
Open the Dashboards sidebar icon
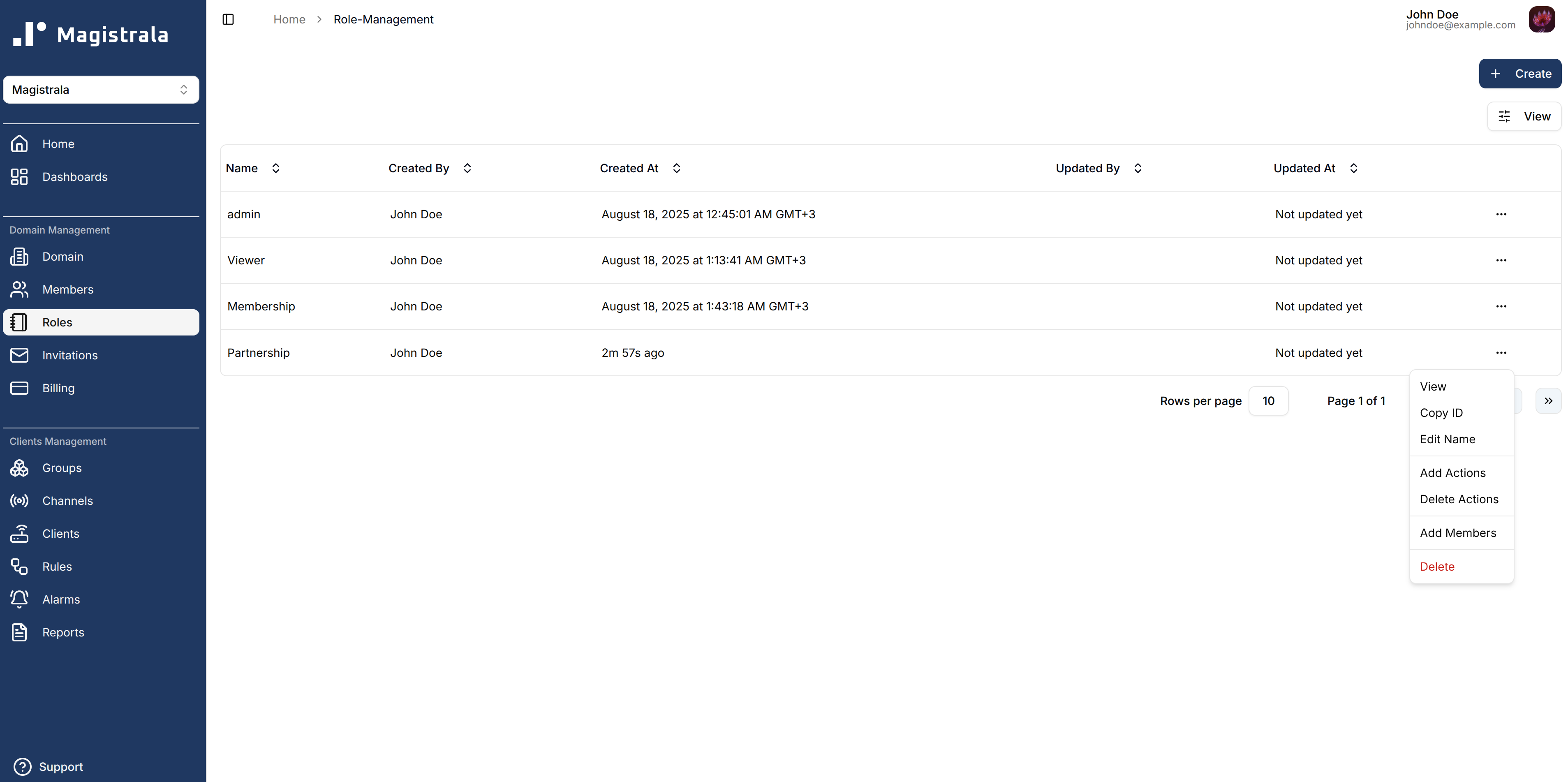19,177
